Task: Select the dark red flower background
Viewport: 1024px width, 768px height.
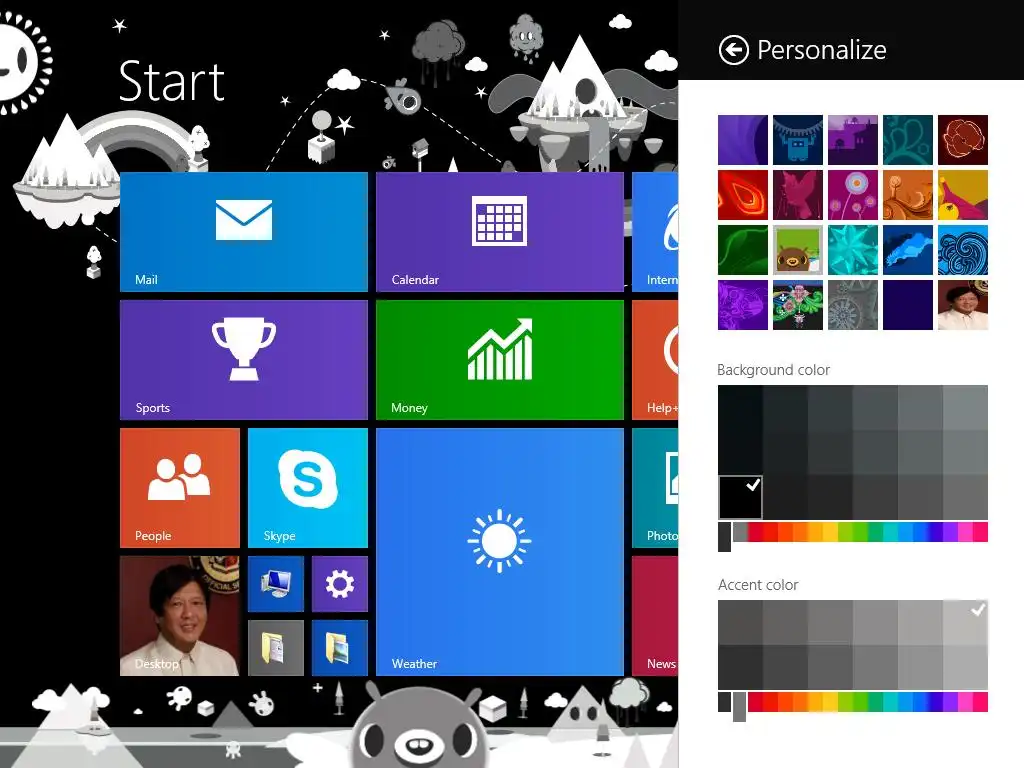Action: click(x=963, y=140)
